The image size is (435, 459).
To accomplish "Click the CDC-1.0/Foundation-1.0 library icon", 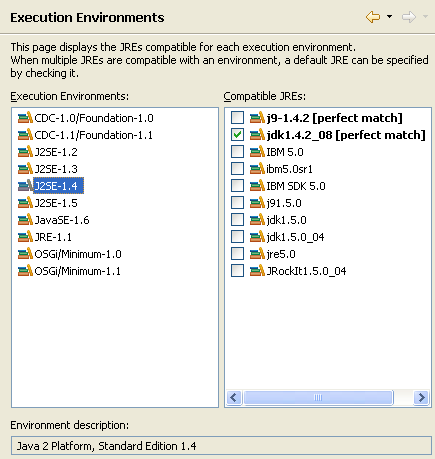I will click(25, 118).
